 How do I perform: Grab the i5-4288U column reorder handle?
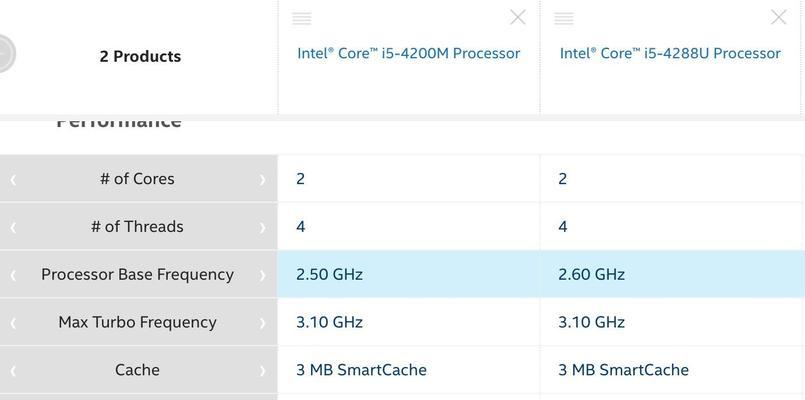(x=563, y=18)
